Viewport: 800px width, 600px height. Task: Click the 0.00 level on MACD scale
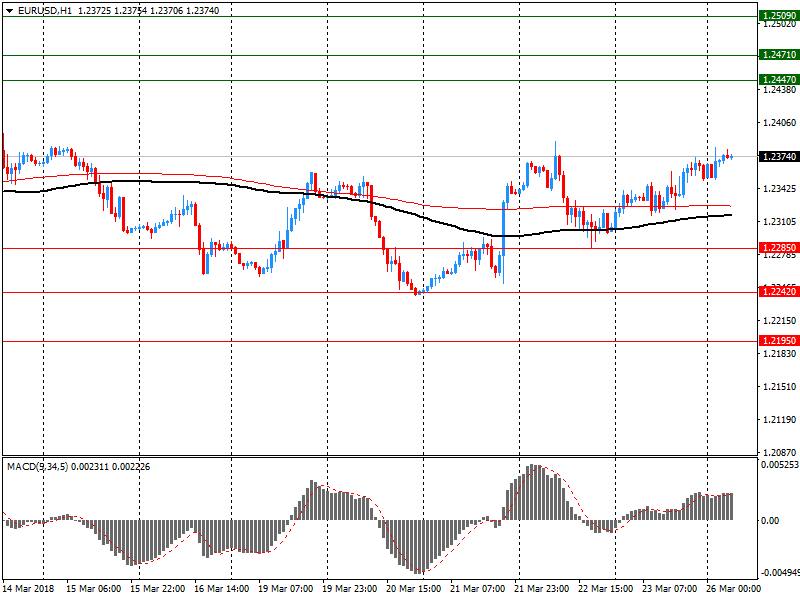tap(771, 521)
